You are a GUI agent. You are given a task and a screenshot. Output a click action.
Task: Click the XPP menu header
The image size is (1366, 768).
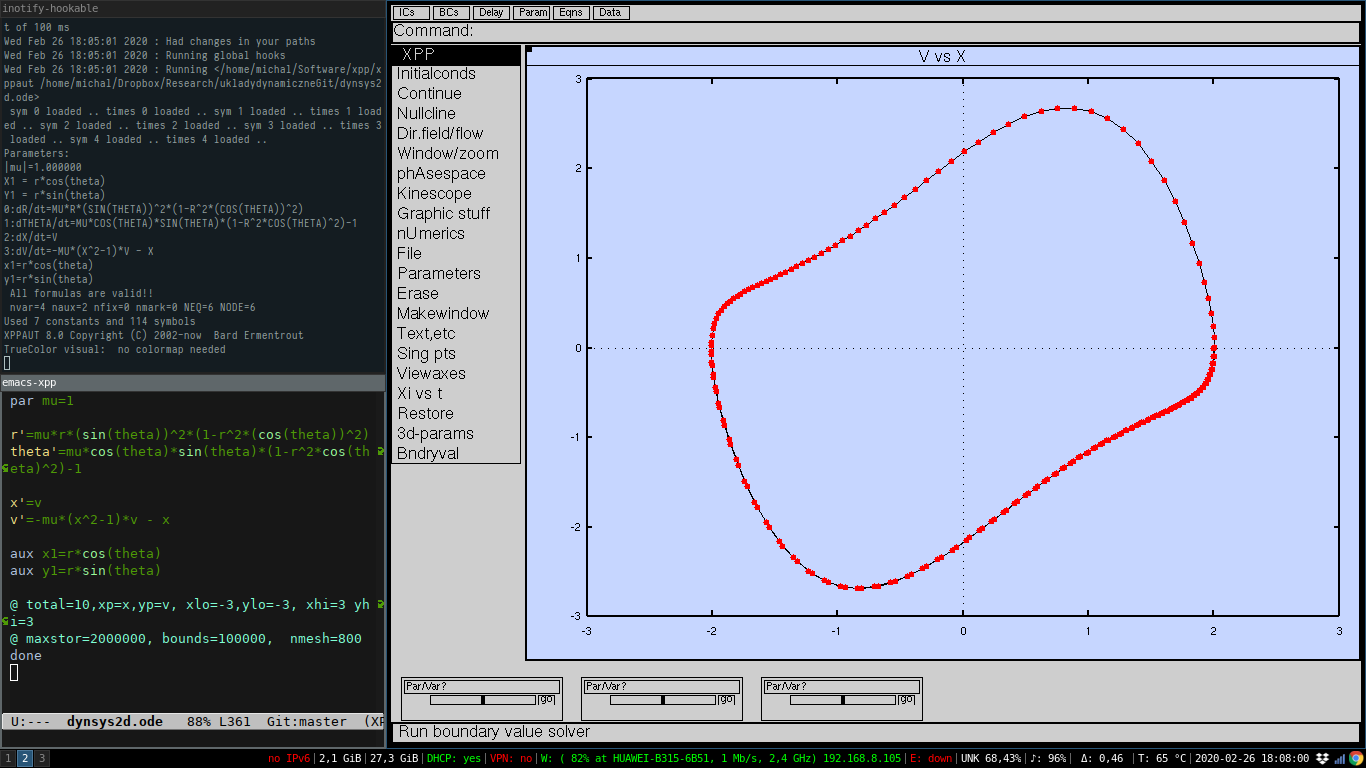pos(456,55)
